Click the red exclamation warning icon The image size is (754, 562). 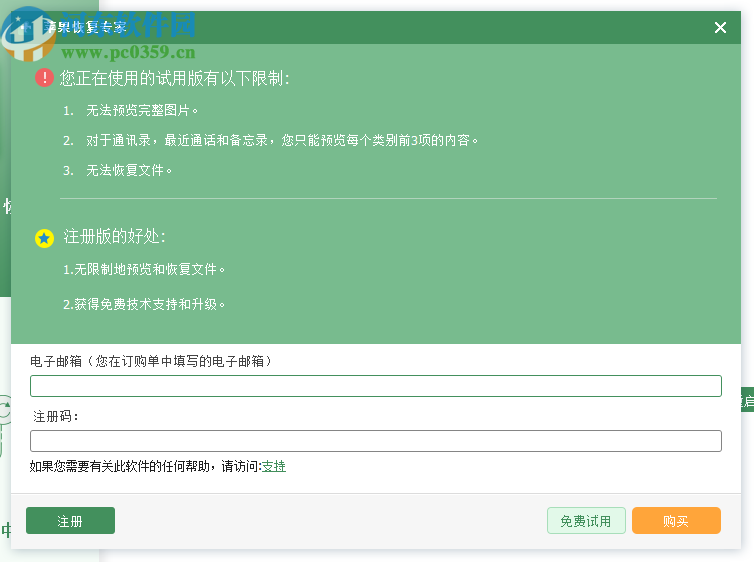coord(44,78)
